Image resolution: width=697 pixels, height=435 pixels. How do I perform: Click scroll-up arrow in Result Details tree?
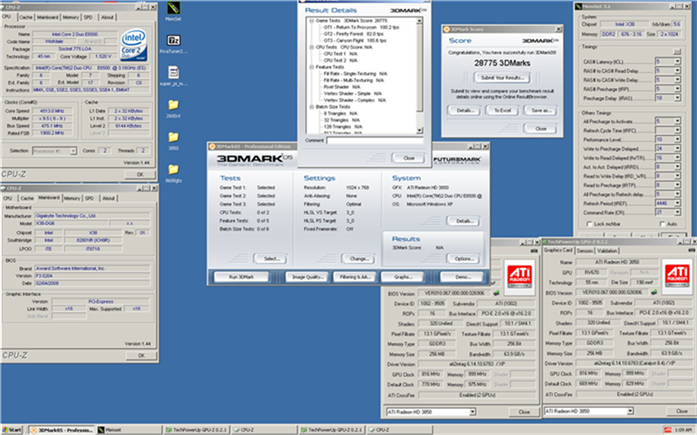[x=419, y=21]
